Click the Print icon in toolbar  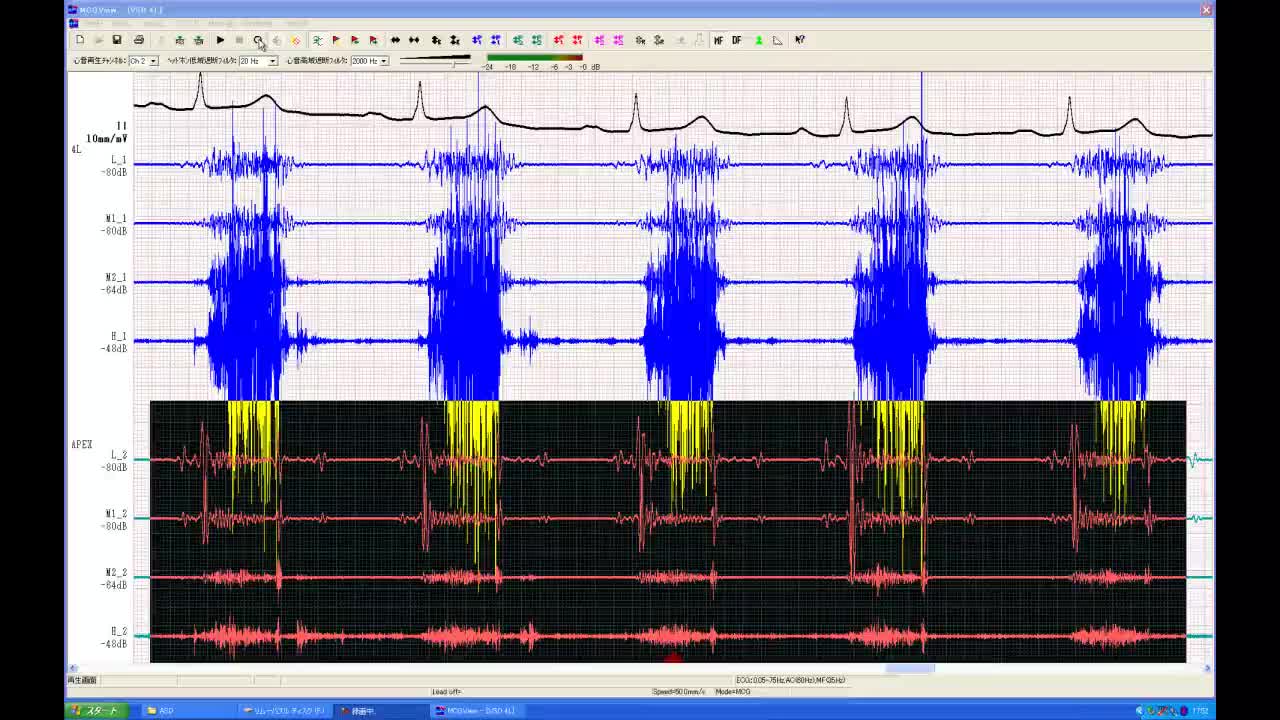tap(139, 40)
